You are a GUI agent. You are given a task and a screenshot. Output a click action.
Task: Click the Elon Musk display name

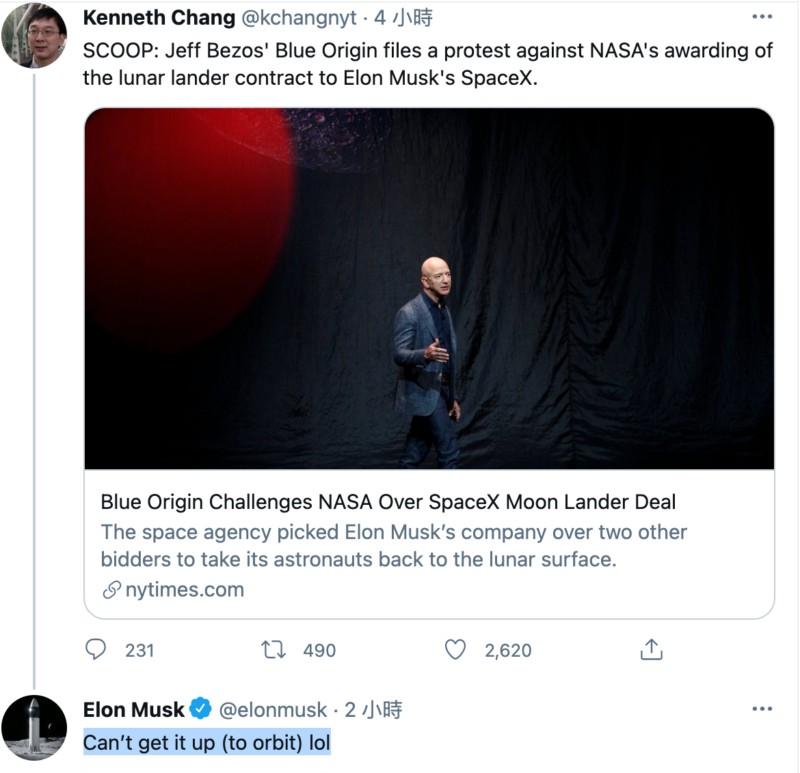133,710
